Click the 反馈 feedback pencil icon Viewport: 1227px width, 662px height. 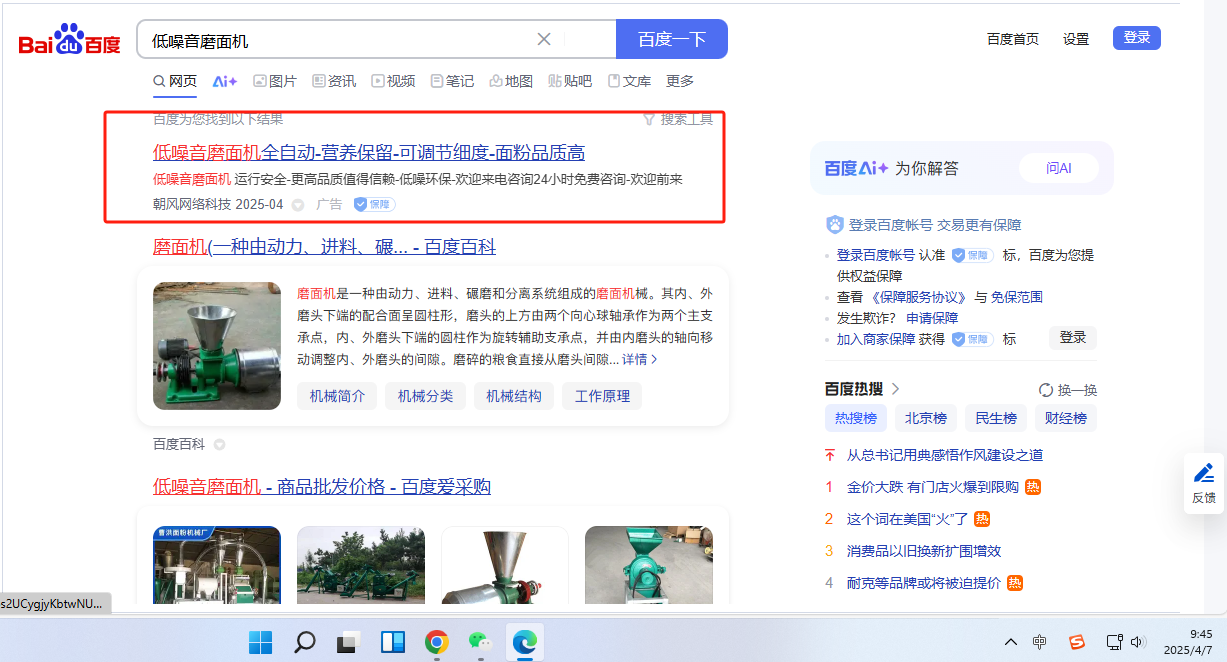(1204, 472)
